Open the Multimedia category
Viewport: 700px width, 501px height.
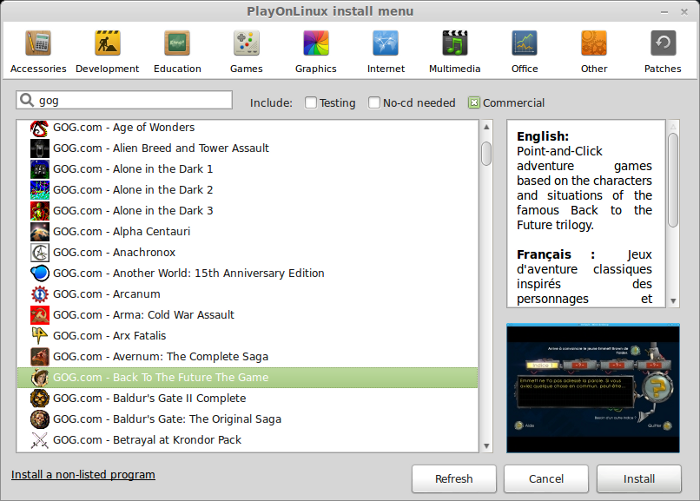[x=454, y=51]
